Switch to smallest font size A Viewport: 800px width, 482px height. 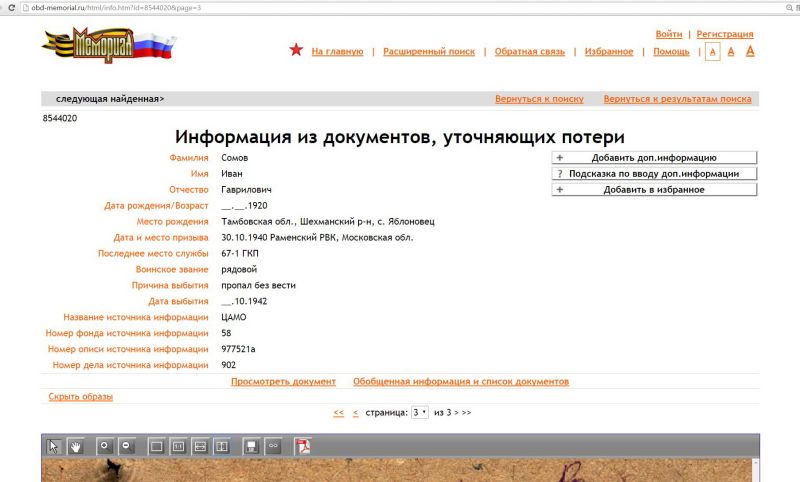pos(712,52)
